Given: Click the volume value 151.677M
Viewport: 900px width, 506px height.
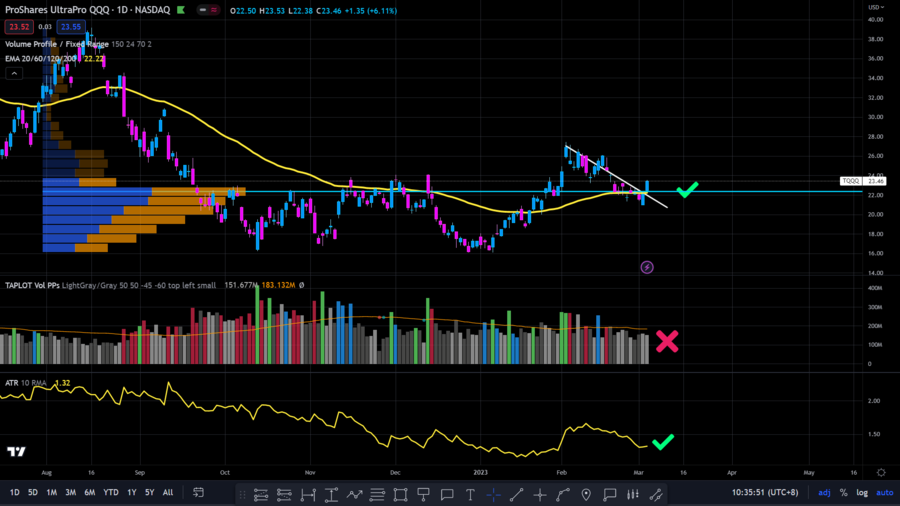Looking at the screenshot, I should click(x=241, y=285).
